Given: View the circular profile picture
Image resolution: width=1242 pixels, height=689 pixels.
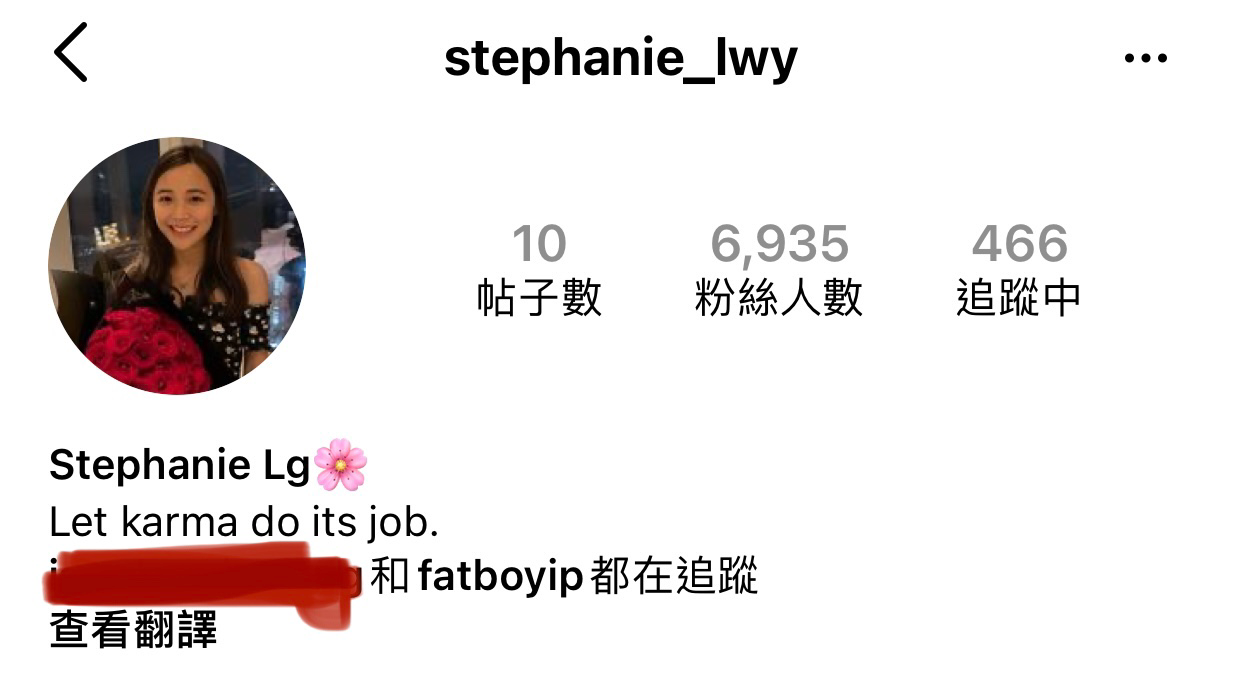Looking at the screenshot, I should tap(177, 266).
